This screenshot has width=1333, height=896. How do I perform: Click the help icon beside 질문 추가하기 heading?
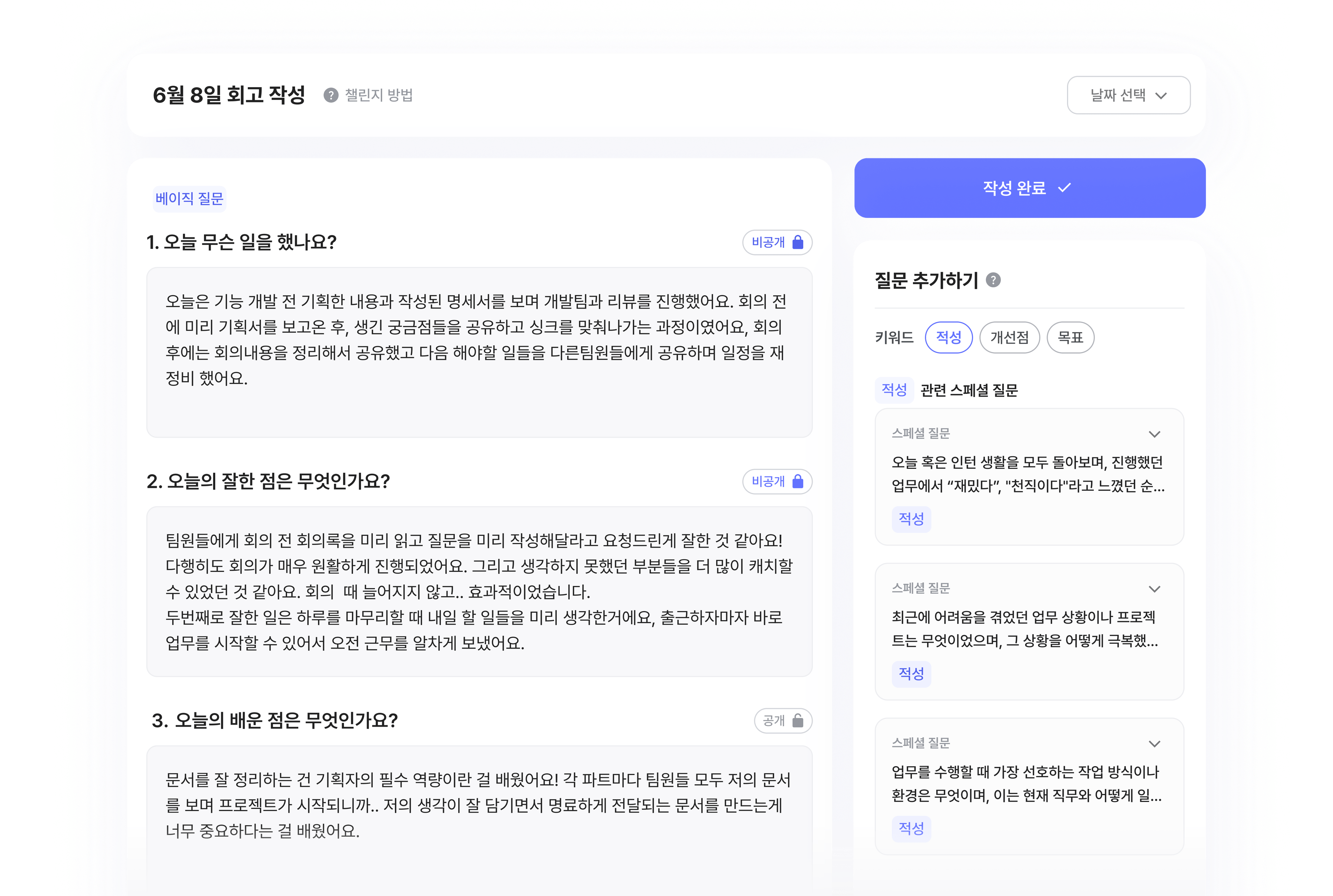pos(993,280)
